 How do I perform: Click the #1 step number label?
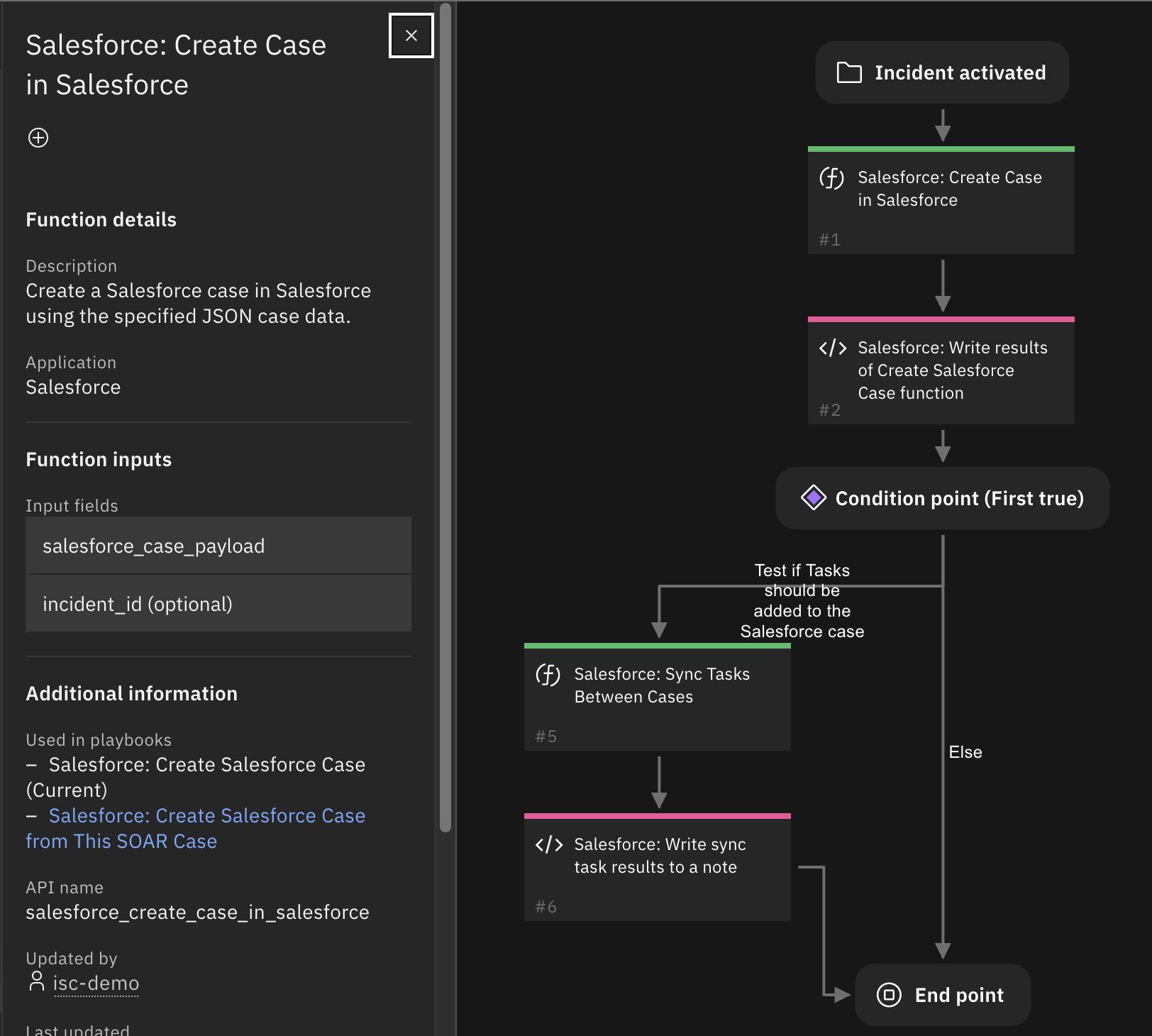click(830, 240)
